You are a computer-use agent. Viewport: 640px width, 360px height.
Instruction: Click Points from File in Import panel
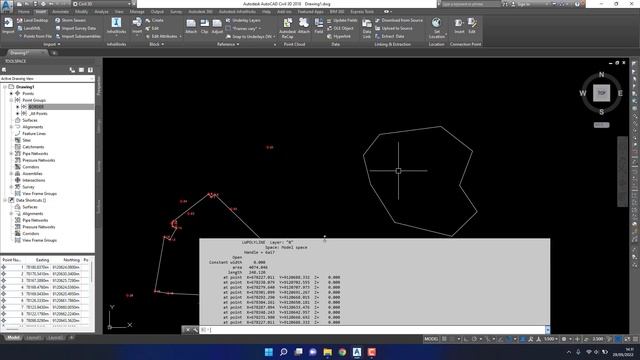pyautogui.click(x=35, y=36)
